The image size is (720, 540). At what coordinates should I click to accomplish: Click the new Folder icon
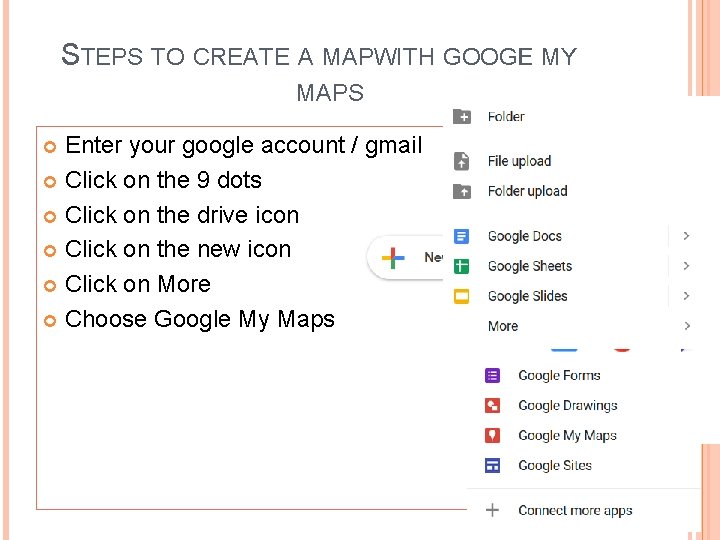[461, 117]
